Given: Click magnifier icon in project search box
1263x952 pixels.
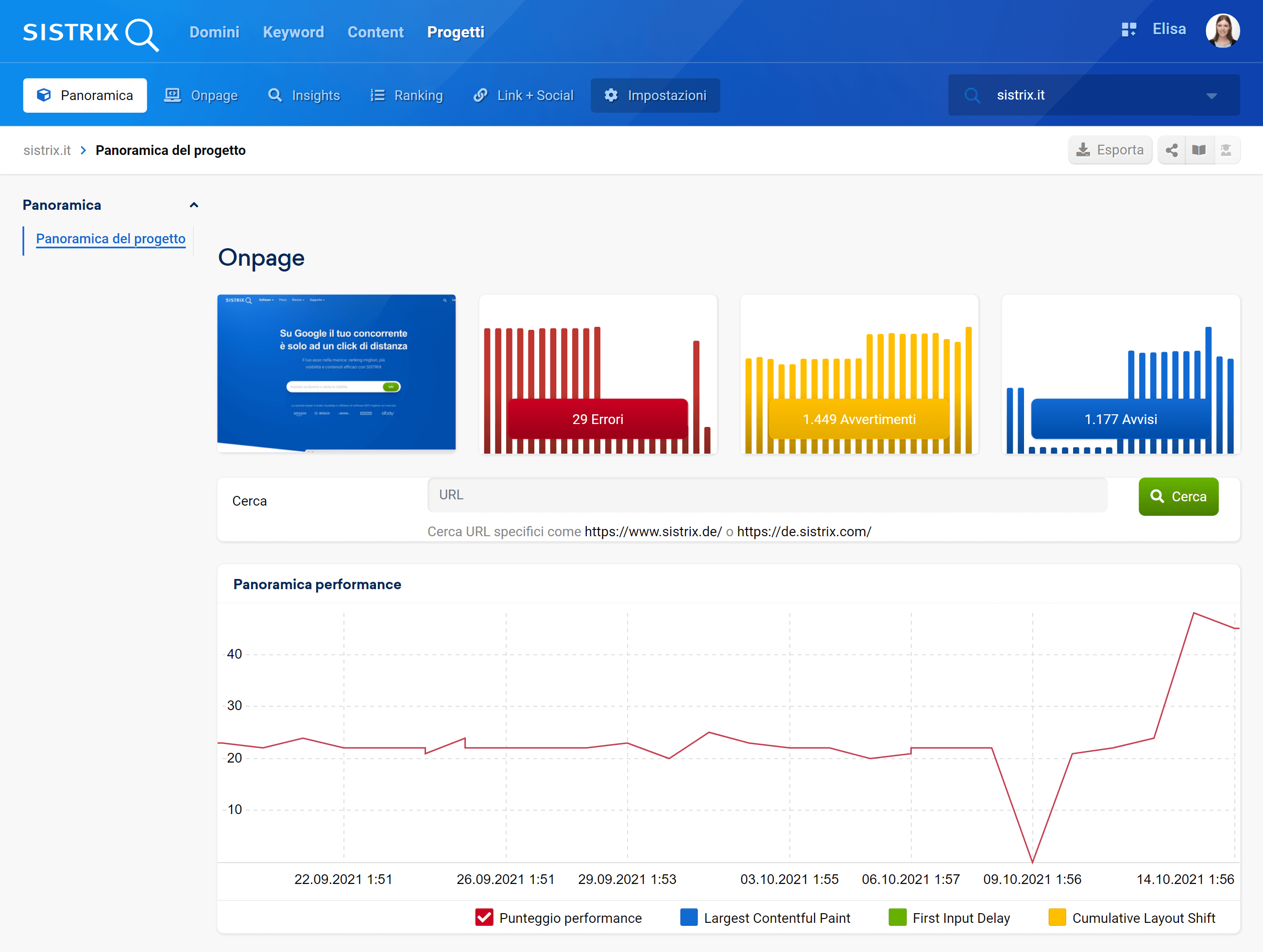Looking at the screenshot, I should [973, 95].
